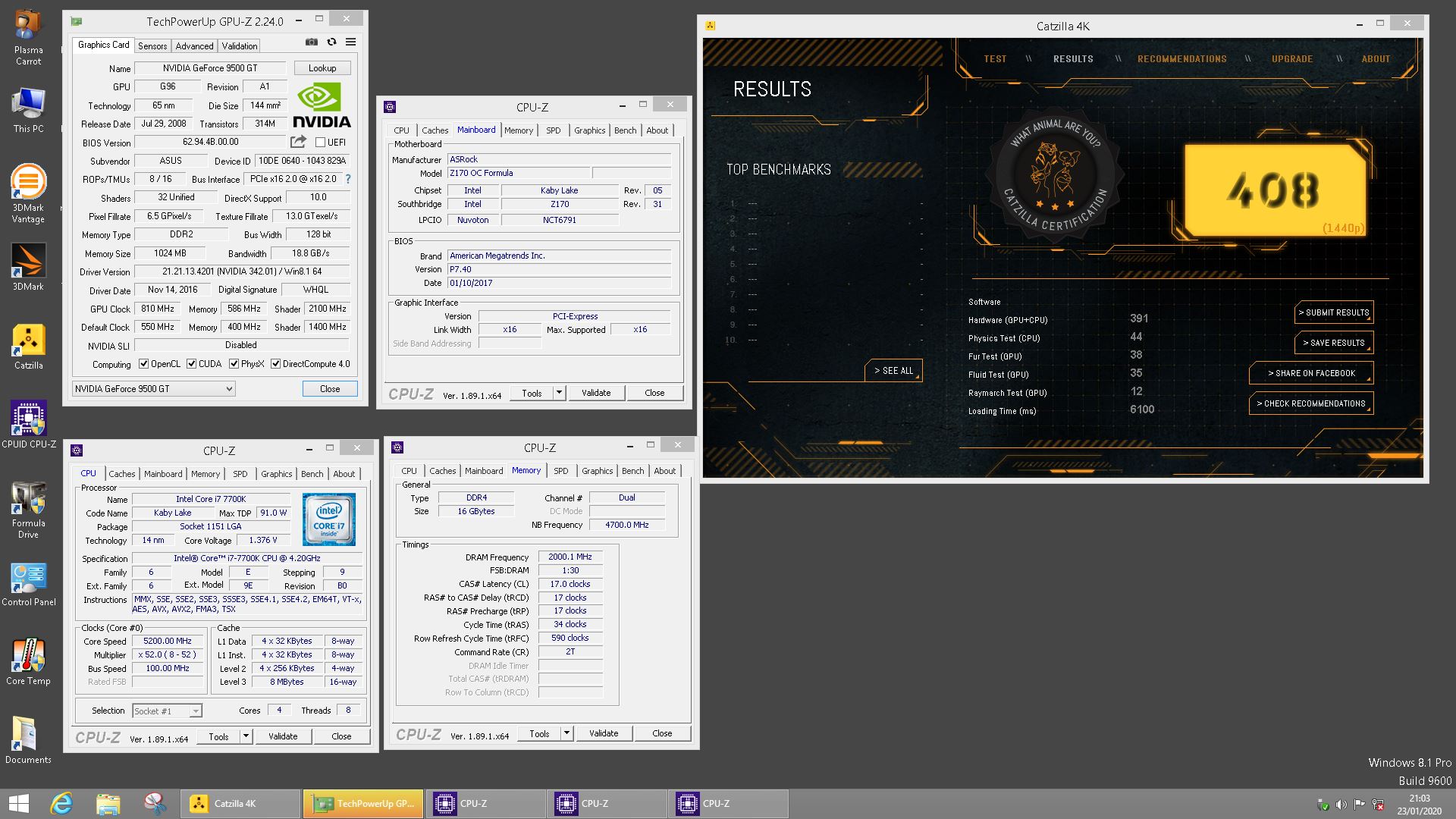Open Snipping Tool taskbar icon
Screen dimensions: 1456x819
click(x=155, y=804)
